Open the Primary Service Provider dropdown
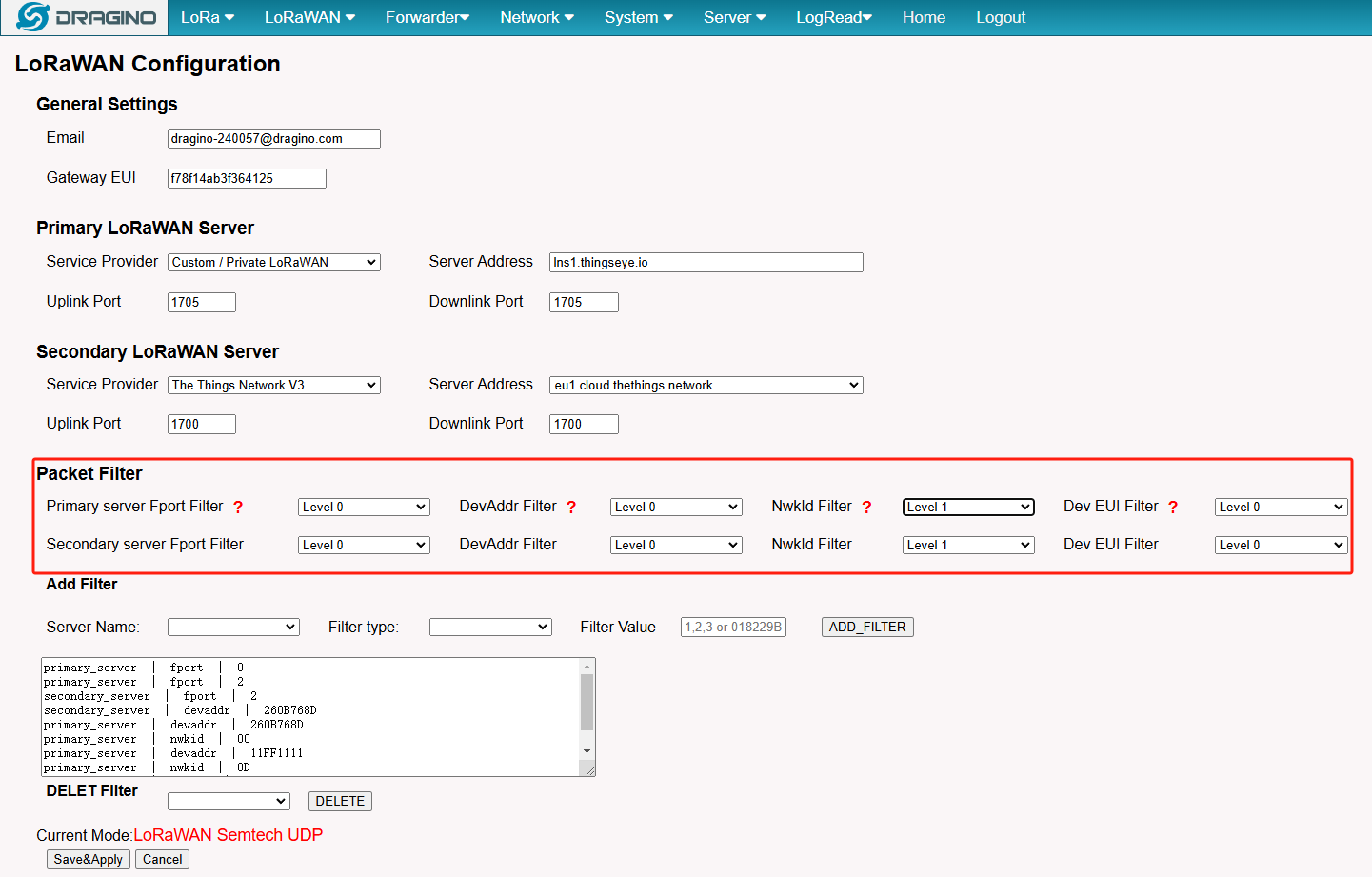This screenshot has width=1372, height=877. 274,262
